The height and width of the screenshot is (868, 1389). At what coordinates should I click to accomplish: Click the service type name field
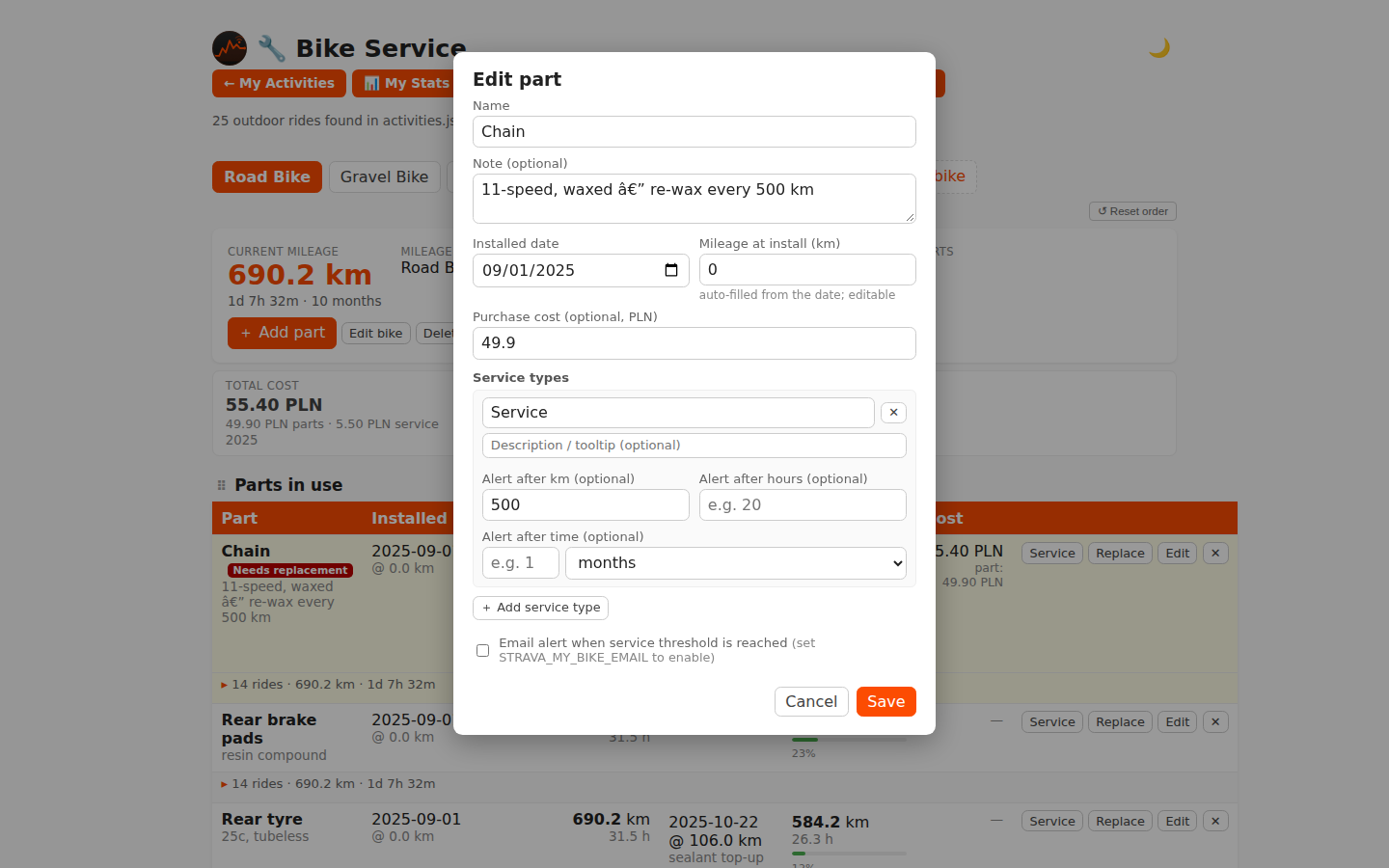click(x=678, y=413)
